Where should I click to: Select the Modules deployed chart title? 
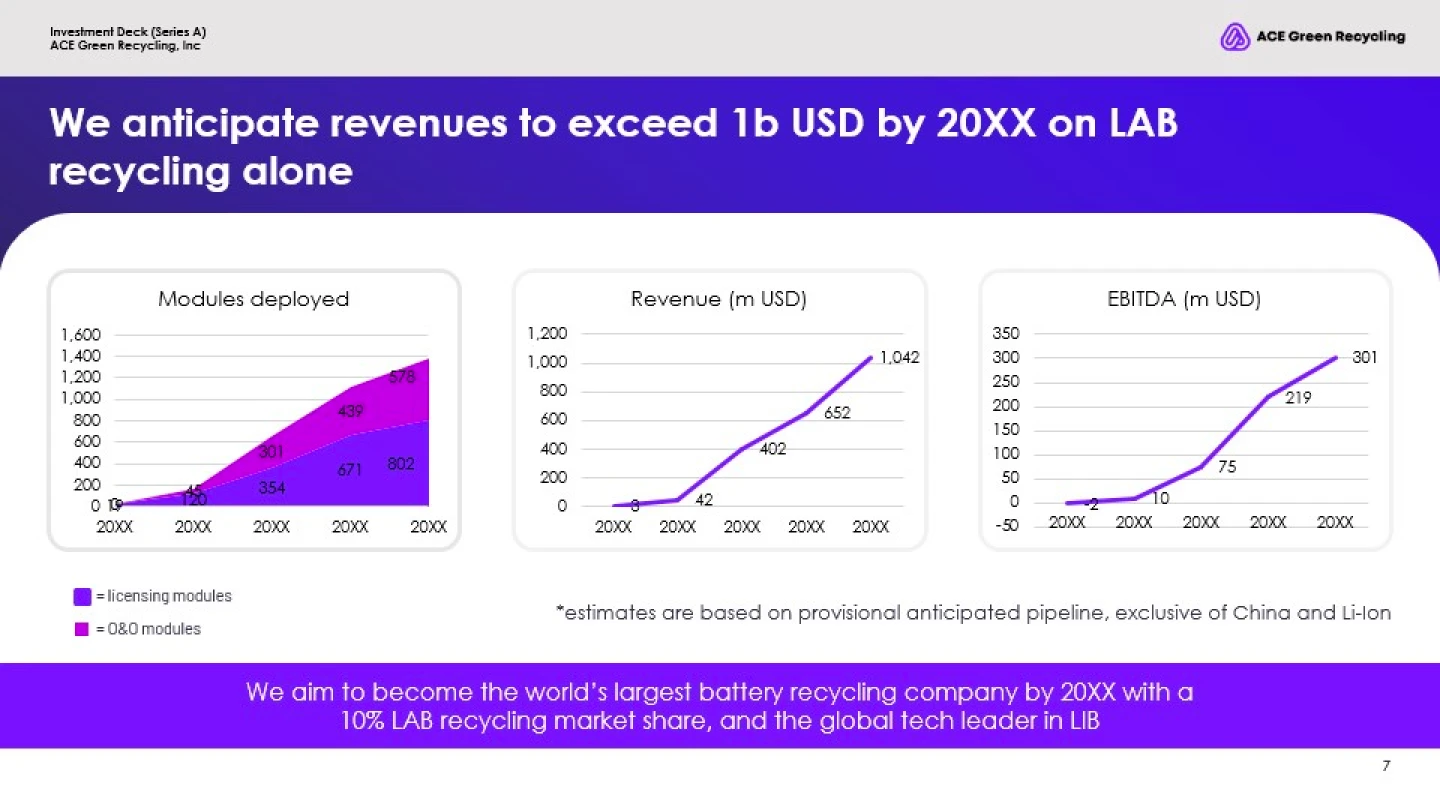click(x=254, y=299)
